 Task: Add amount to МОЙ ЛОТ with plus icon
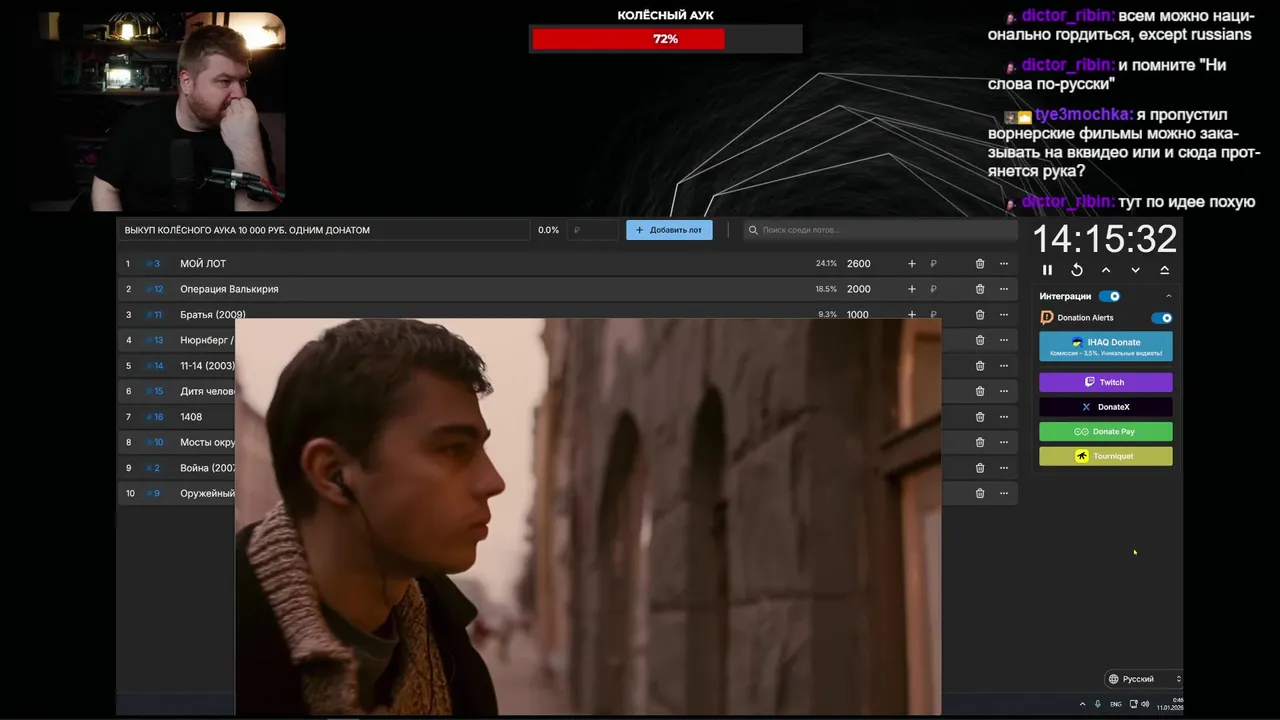pos(912,264)
